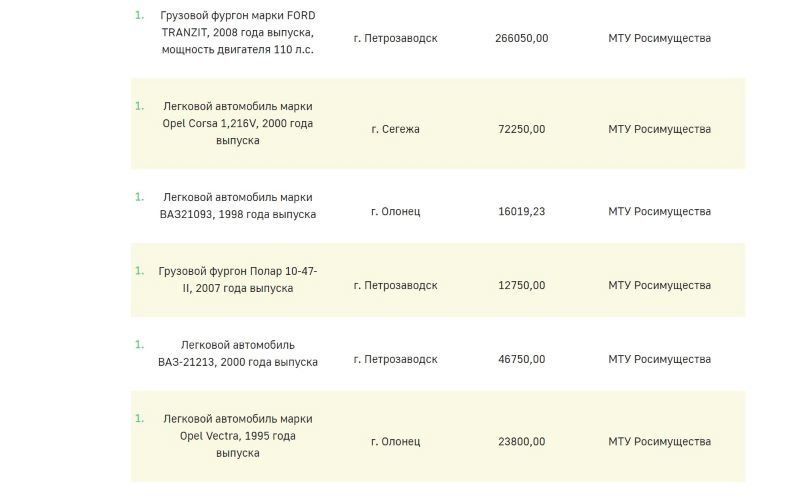This screenshot has width=800, height=496.
Task: Click МТУ Росимущества in Opel Corsa row
Action: [659, 129]
